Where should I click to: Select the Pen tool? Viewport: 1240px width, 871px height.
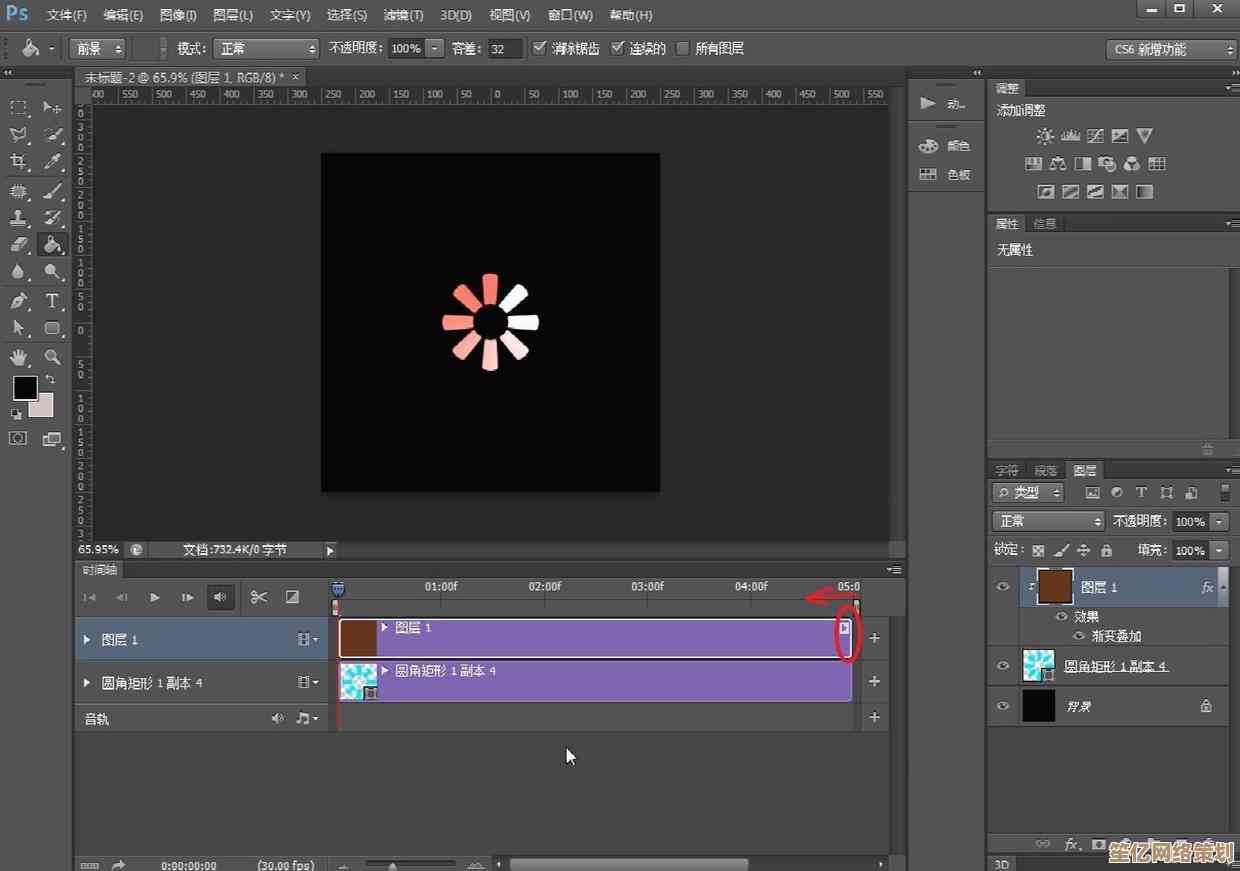click(18, 301)
